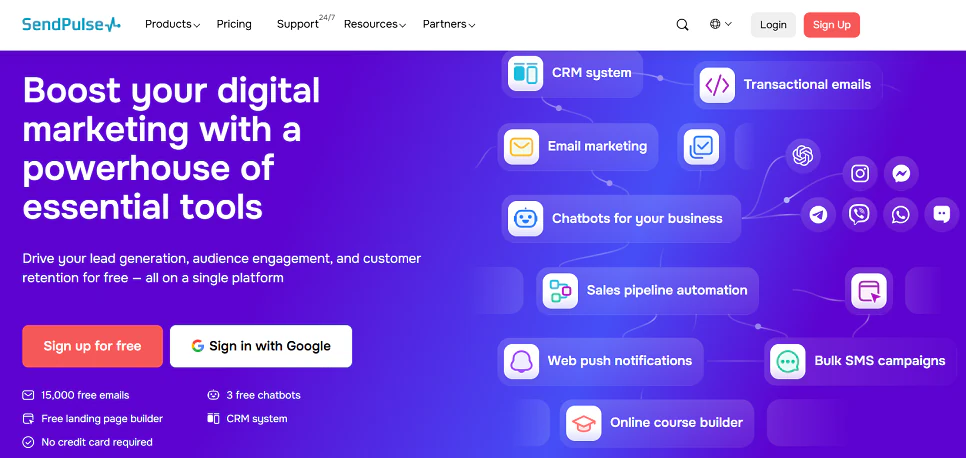The image size is (966, 458).
Task: Click the Facebook Messenger icon
Action: pos(901,174)
